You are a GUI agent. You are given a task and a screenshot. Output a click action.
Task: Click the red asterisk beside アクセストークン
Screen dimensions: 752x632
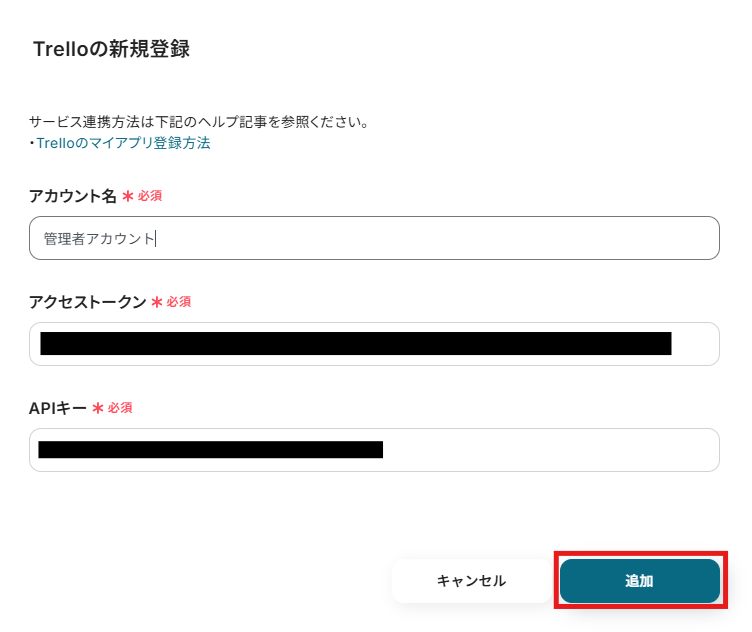click(x=157, y=303)
